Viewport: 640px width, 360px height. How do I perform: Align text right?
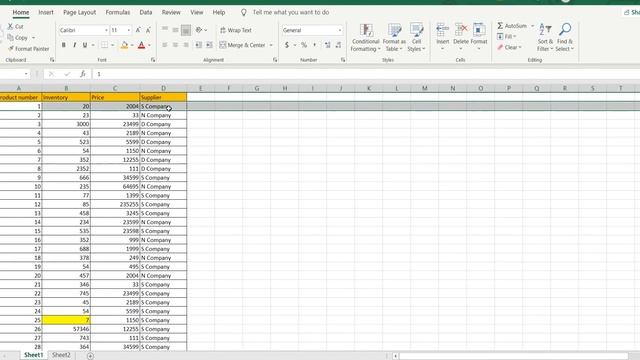[186, 45]
